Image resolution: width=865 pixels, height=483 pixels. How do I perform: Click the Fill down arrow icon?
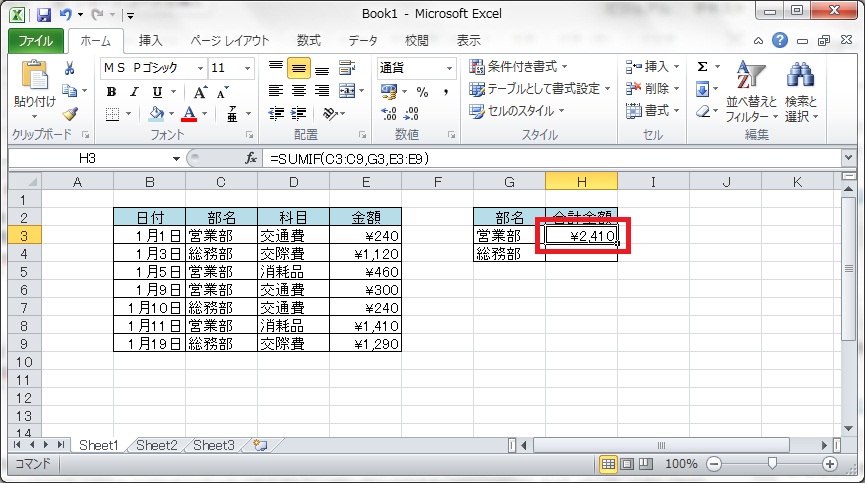(702, 89)
